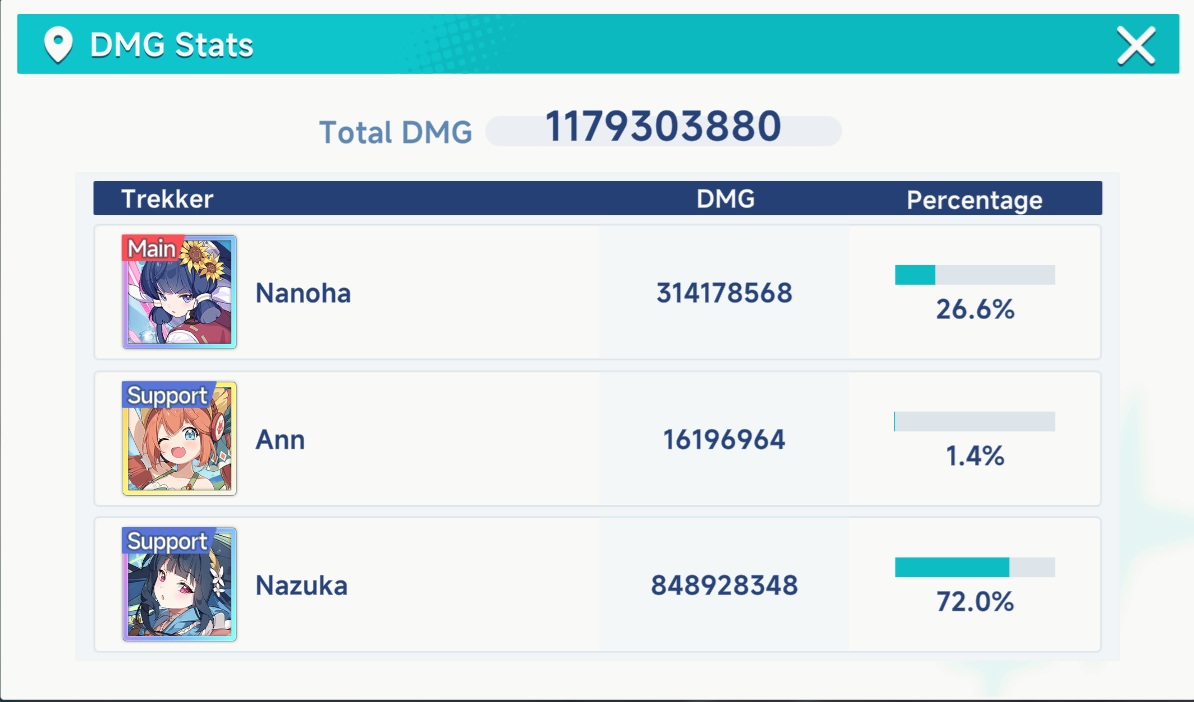Click Nazuka's 72.0% damage bar
The image size is (1194, 702).
(x=975, y=567)
